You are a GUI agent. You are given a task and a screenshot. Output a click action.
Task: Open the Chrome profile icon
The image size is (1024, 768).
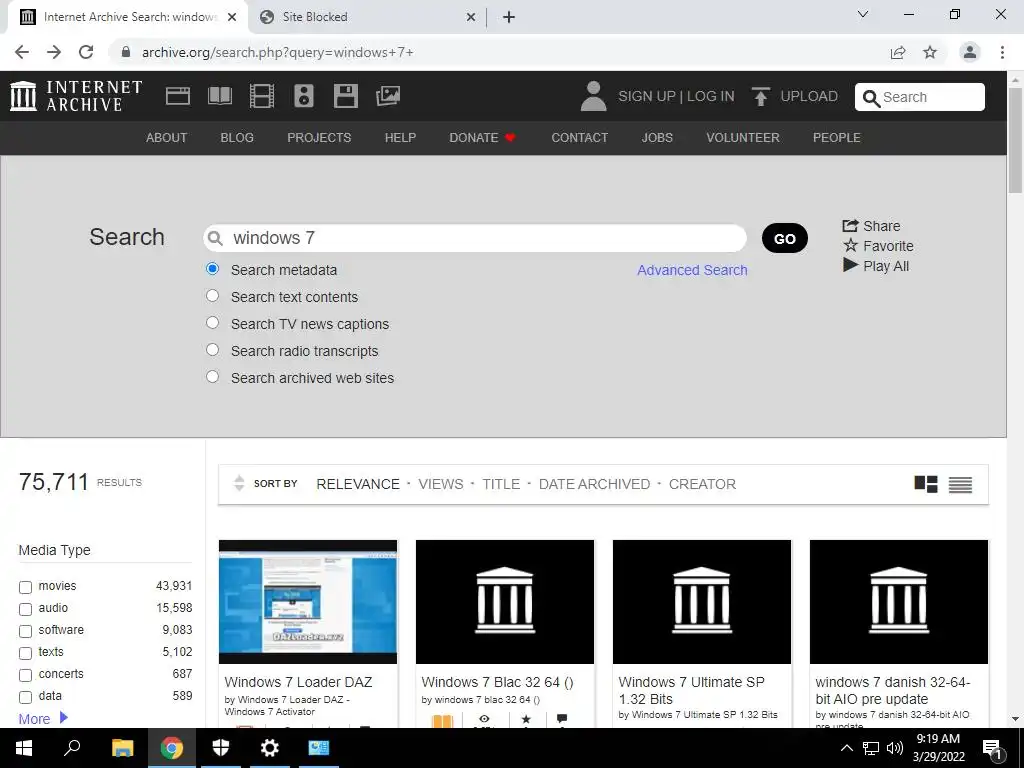tap(970, 52)
